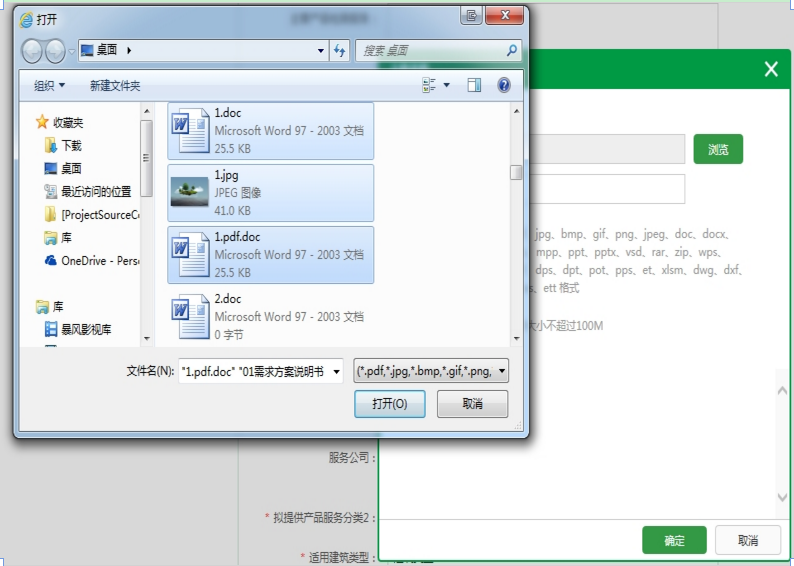Click the sidebar scrollbar down arrow
Image resolution: width=794 pixels, height=566 pixels.
click(147, 338)
